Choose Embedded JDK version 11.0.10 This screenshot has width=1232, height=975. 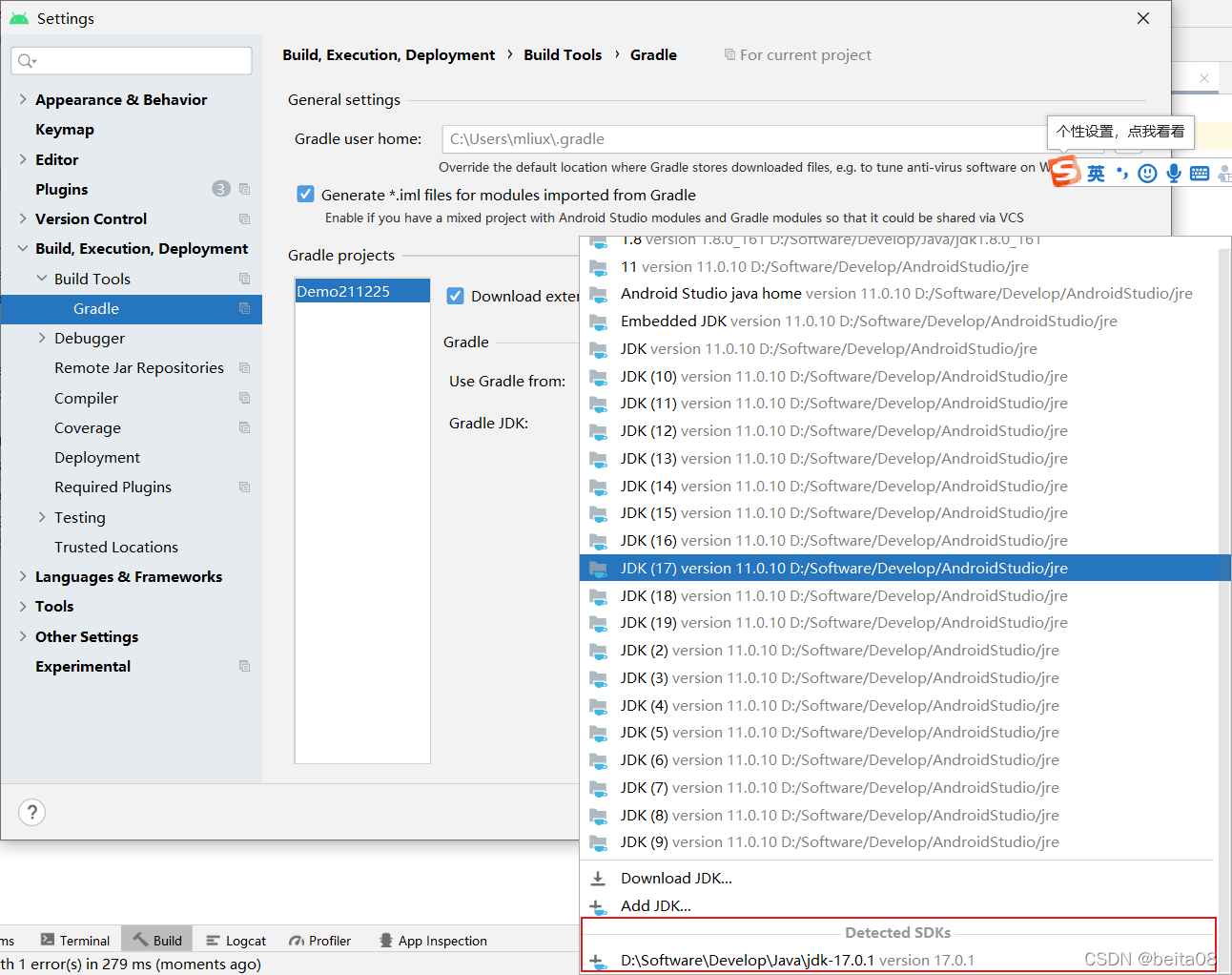[898, 322]
